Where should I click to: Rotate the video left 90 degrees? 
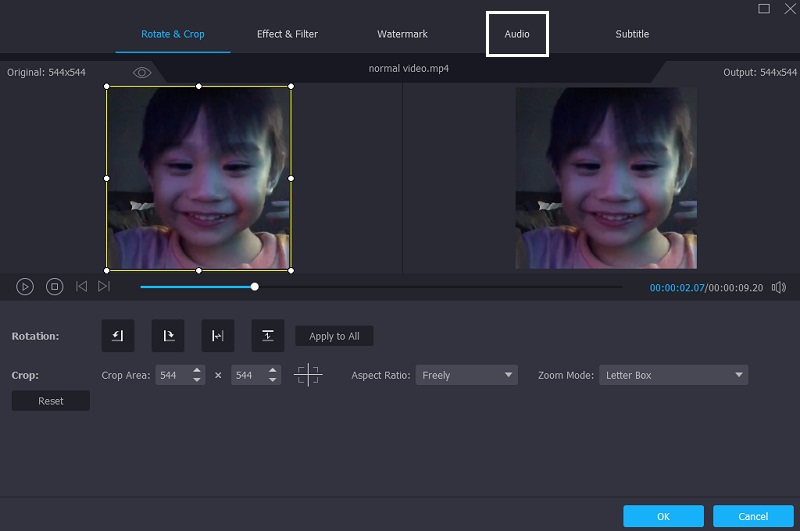118,336
